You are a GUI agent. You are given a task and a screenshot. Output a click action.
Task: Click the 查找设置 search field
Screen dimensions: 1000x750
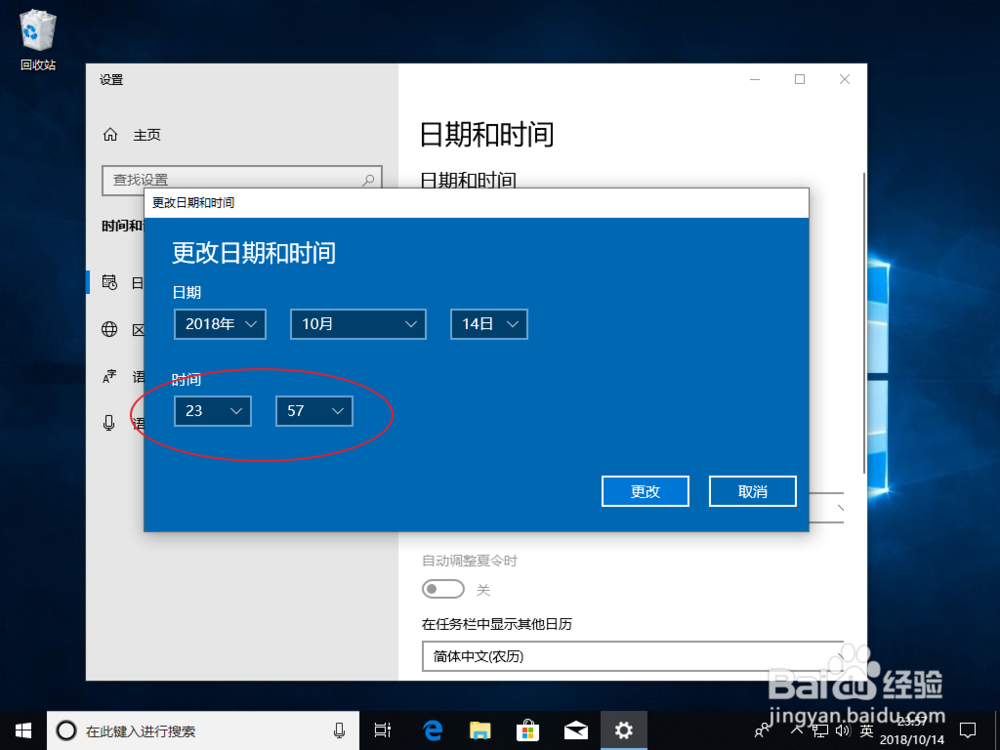pyautogui.click(x=242, y=180)
